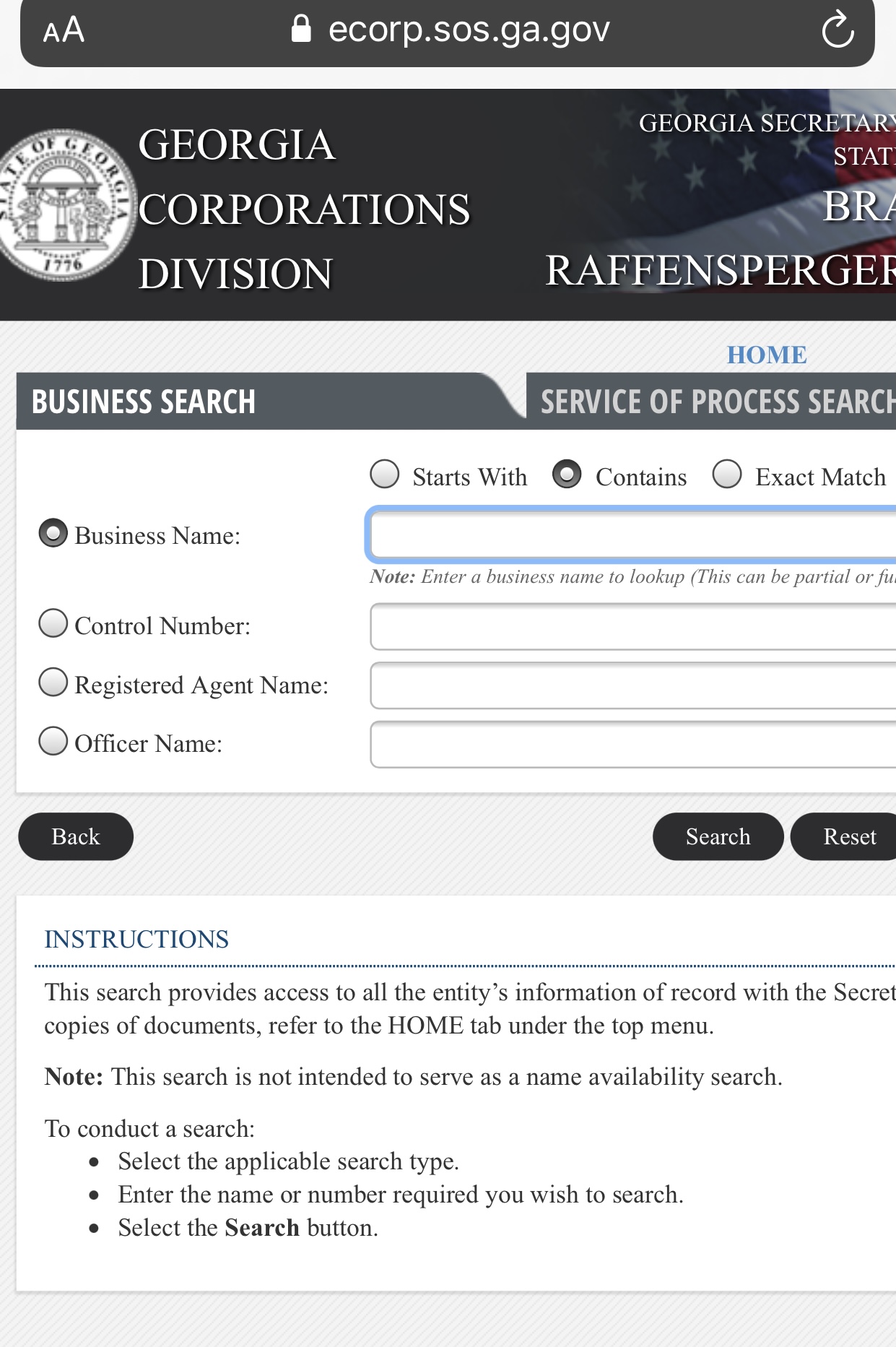Choose the Control Number search type radio
Screen dimensions: 896x1347
pyautogui.click(x=53, y=623)
